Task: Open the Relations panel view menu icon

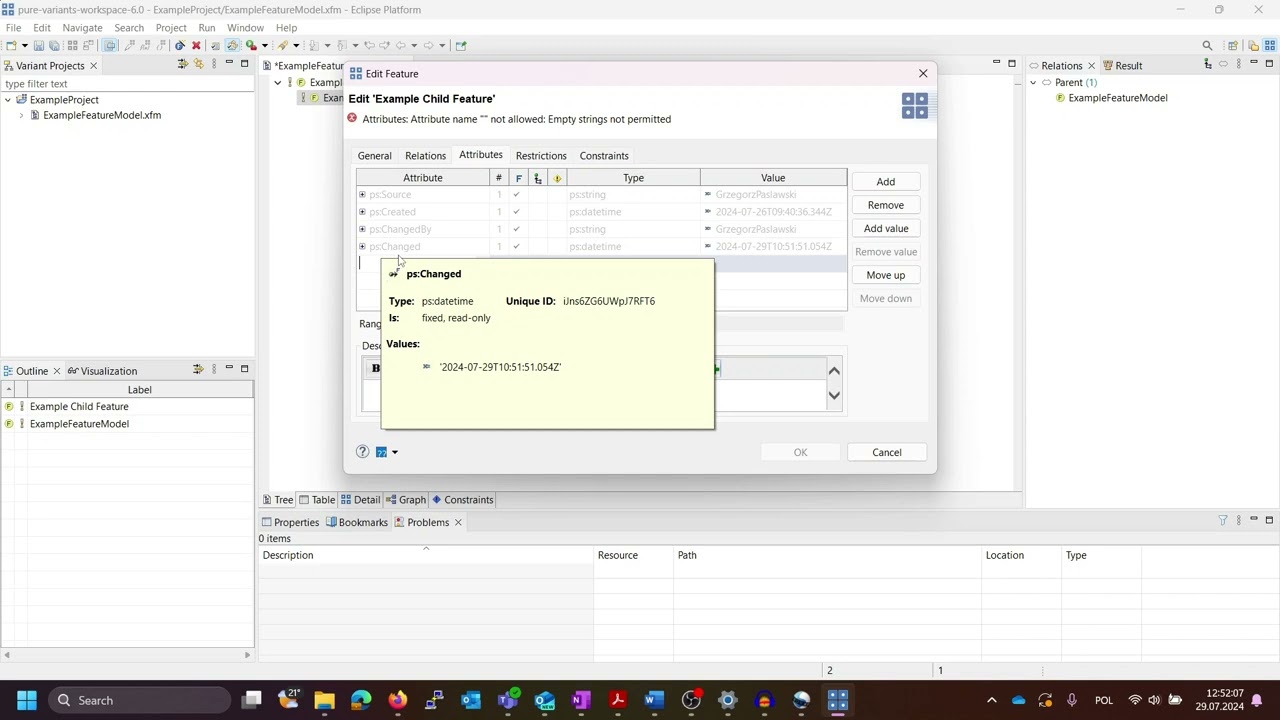Action: coord(1238,64)
